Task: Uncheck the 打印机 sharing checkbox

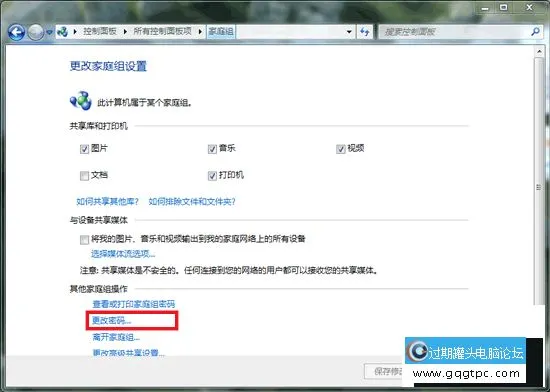Action: [x=212, y=176]
